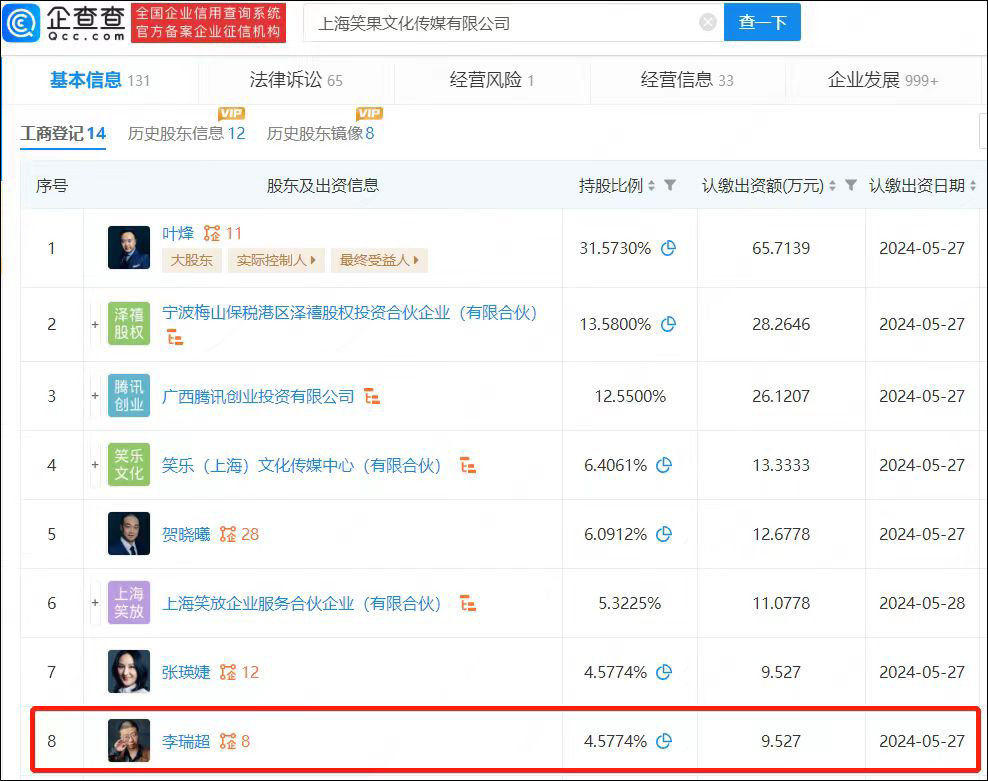Expand row 2 泽禧股权 plus sign

95,324
